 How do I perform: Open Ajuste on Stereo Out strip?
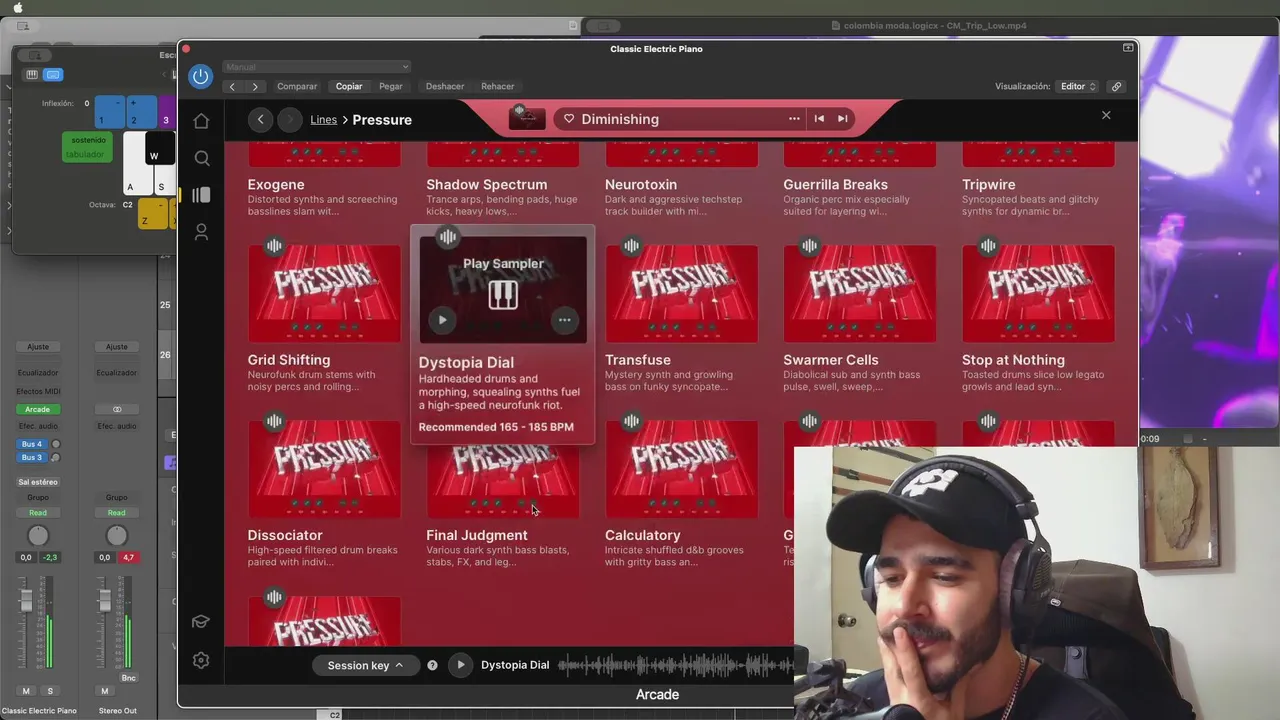(117, 347)
